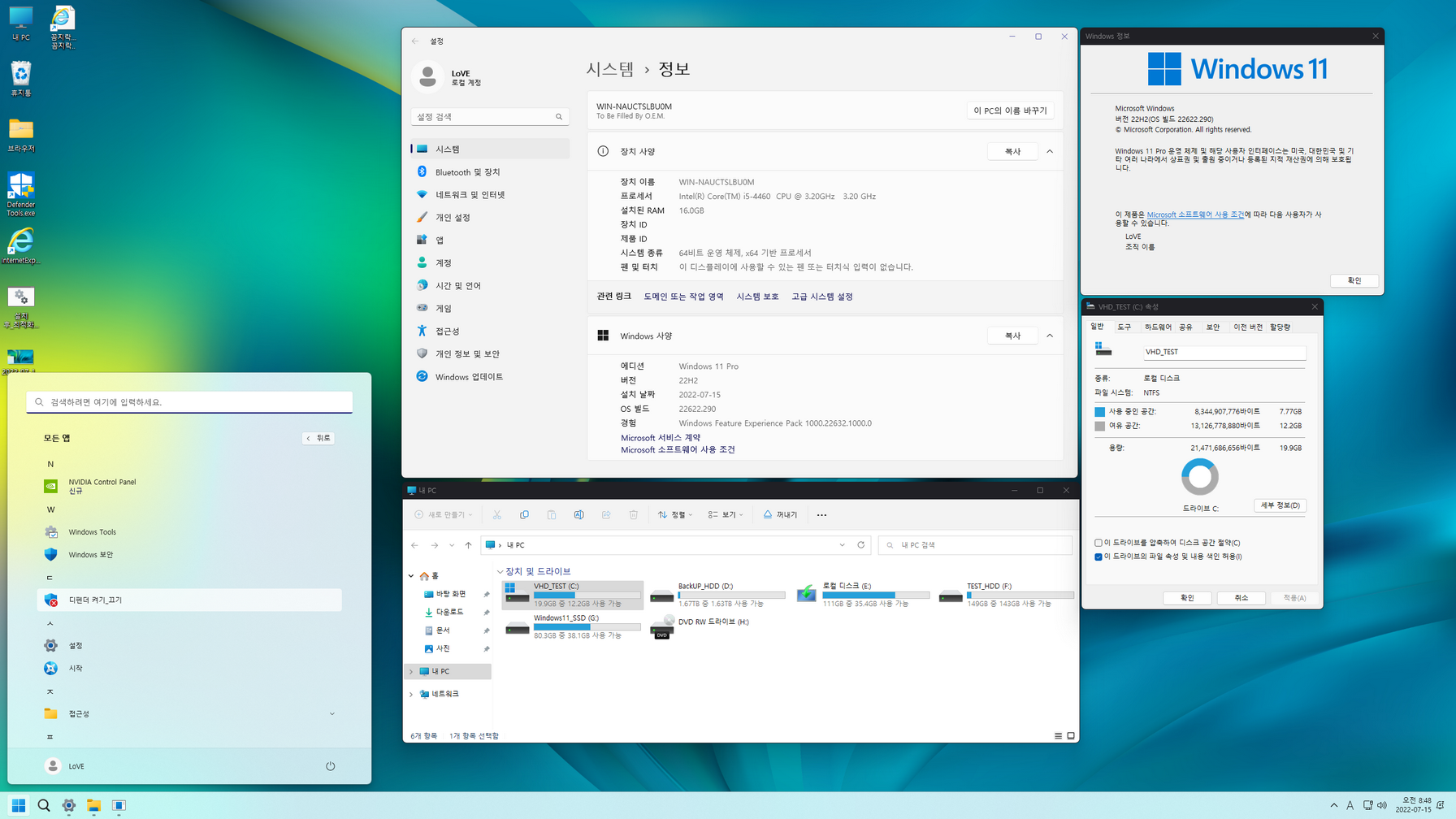Open the 휴지통 recycle bin desktop icon
Screen dimensions: 1456x819
click(21, 79)
